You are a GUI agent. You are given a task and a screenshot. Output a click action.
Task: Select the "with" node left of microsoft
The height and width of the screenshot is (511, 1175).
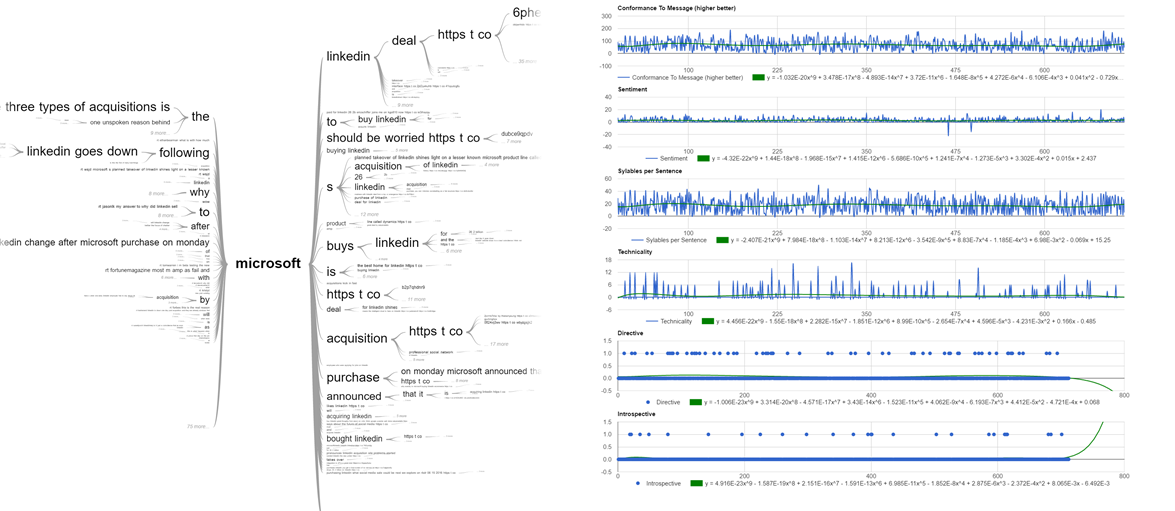tap(203, 278)
